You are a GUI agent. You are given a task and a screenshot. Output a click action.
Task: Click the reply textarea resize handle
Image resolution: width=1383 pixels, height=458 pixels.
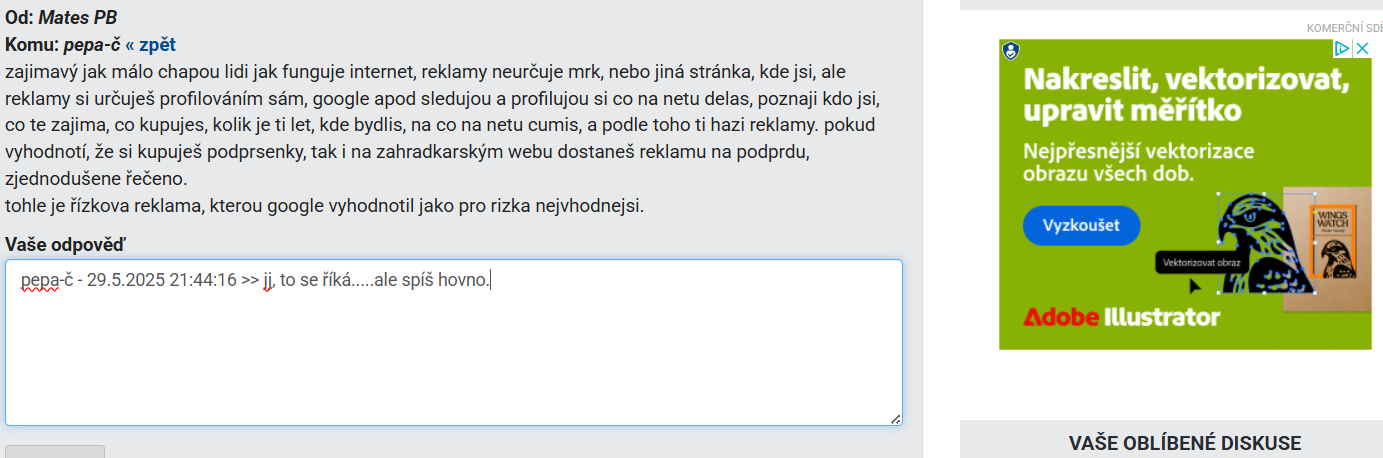tap(895, 419)
